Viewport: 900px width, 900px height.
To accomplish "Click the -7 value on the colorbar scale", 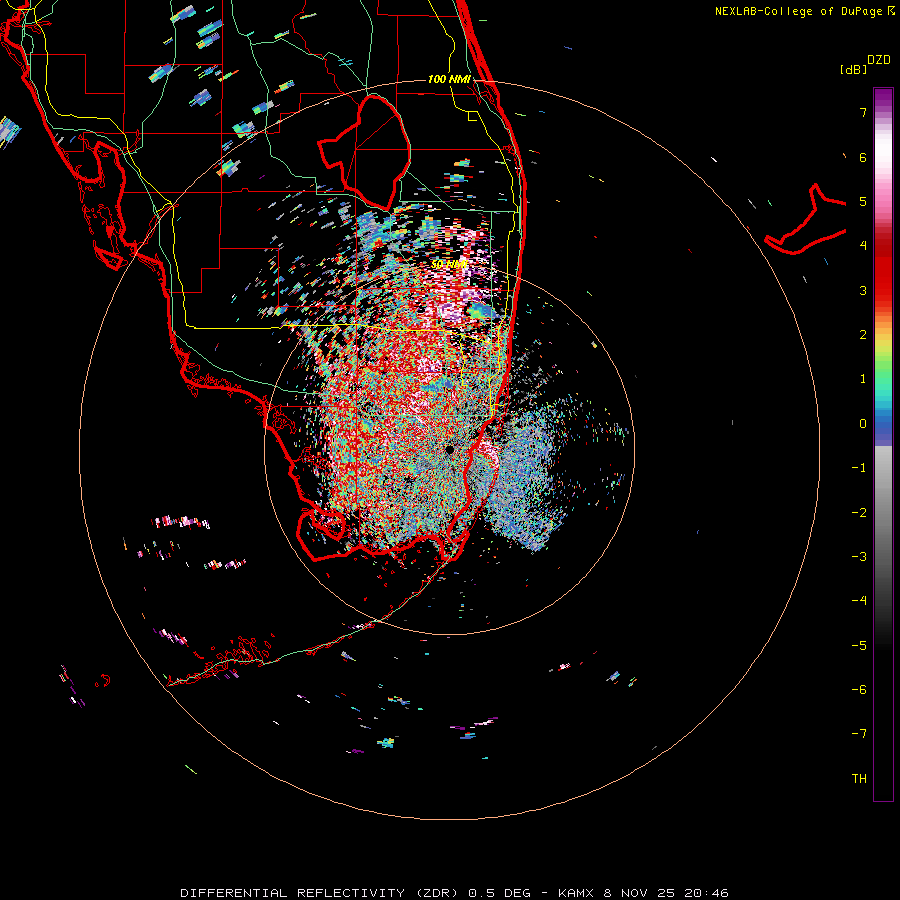I will [859, 734].
